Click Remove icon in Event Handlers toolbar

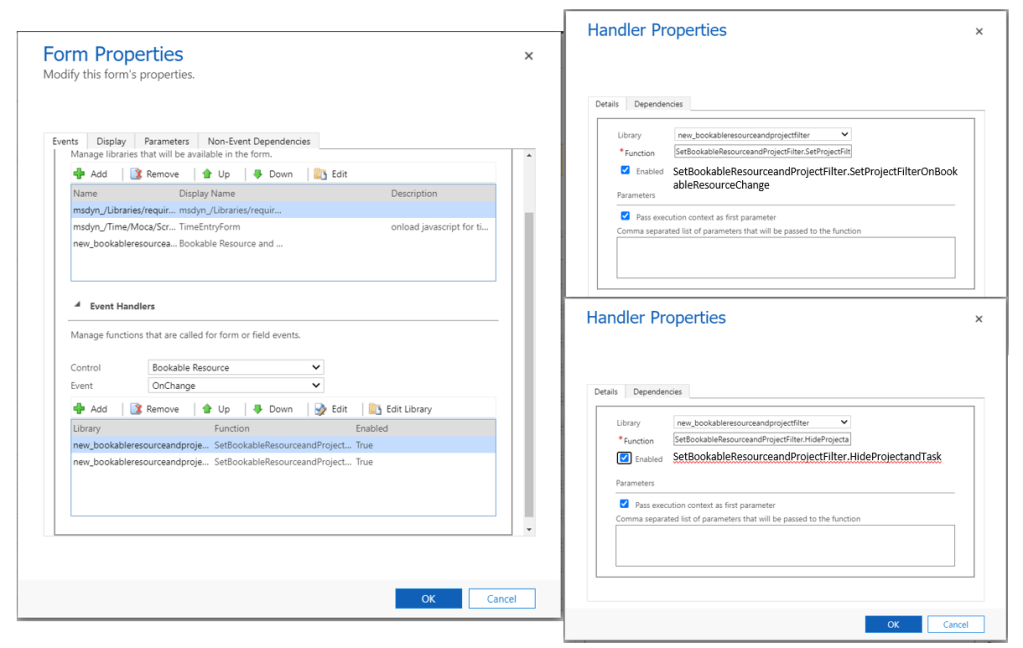pyautogui.click(x=137, y=409)
